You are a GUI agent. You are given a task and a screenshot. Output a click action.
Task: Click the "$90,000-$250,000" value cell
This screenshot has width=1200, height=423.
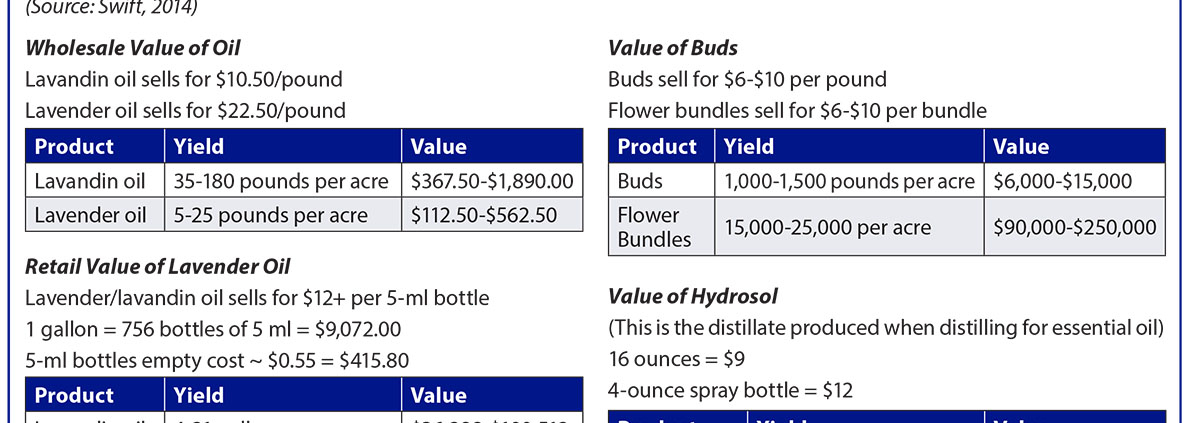coord(1074,227)
